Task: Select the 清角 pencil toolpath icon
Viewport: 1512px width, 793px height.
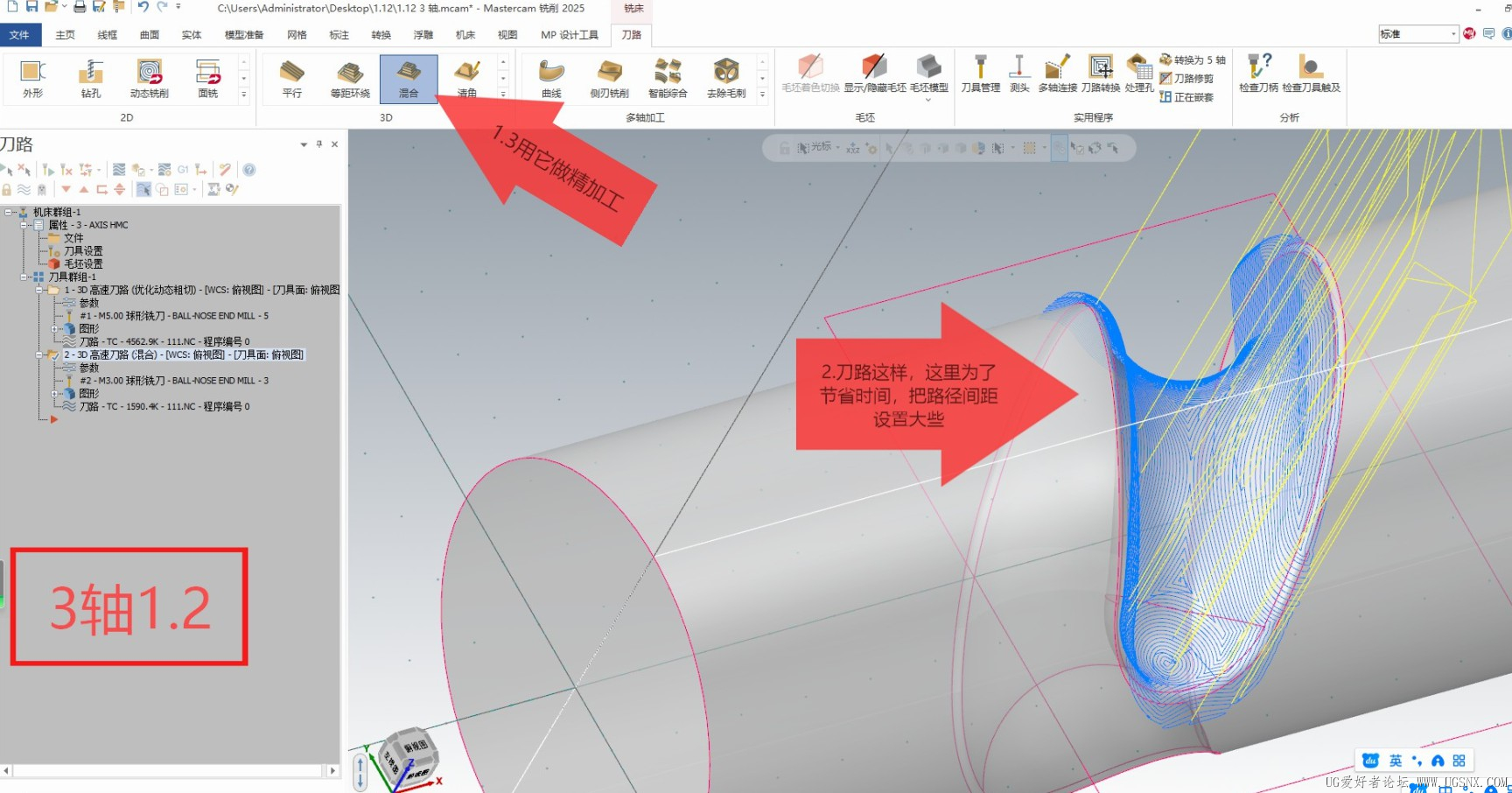Action: click(x=467, y=79)
